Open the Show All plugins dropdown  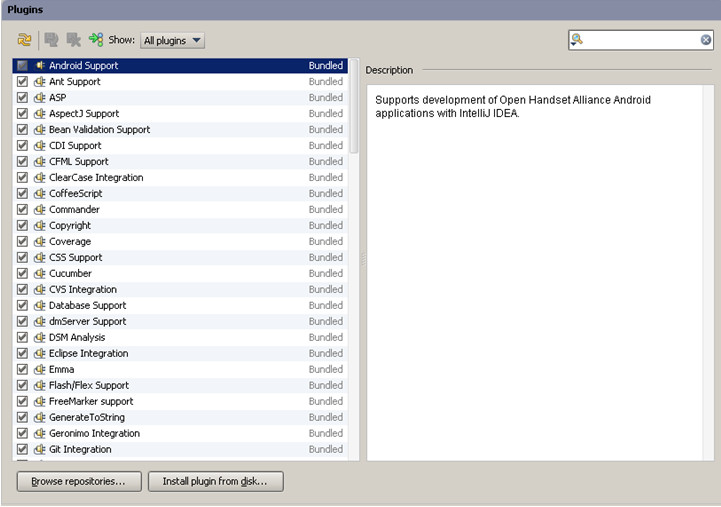tap(172, 40)
